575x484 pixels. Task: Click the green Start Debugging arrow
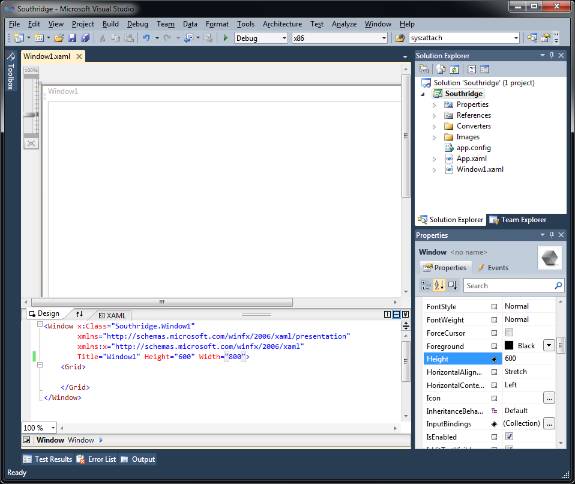coord(226,38)
